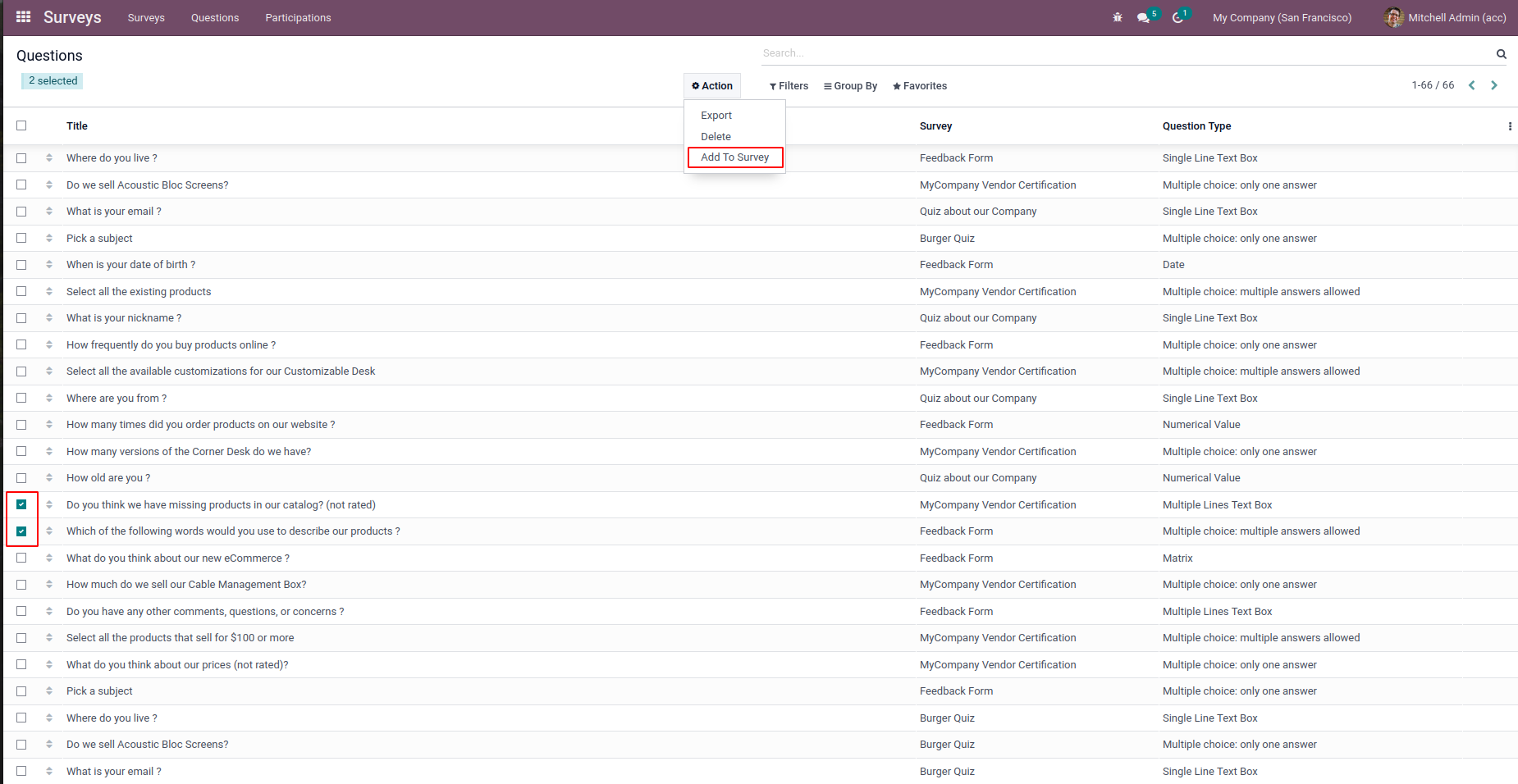Open the activities clock icon
This screenshot has width=1518, height=784.
(1177, 17)
